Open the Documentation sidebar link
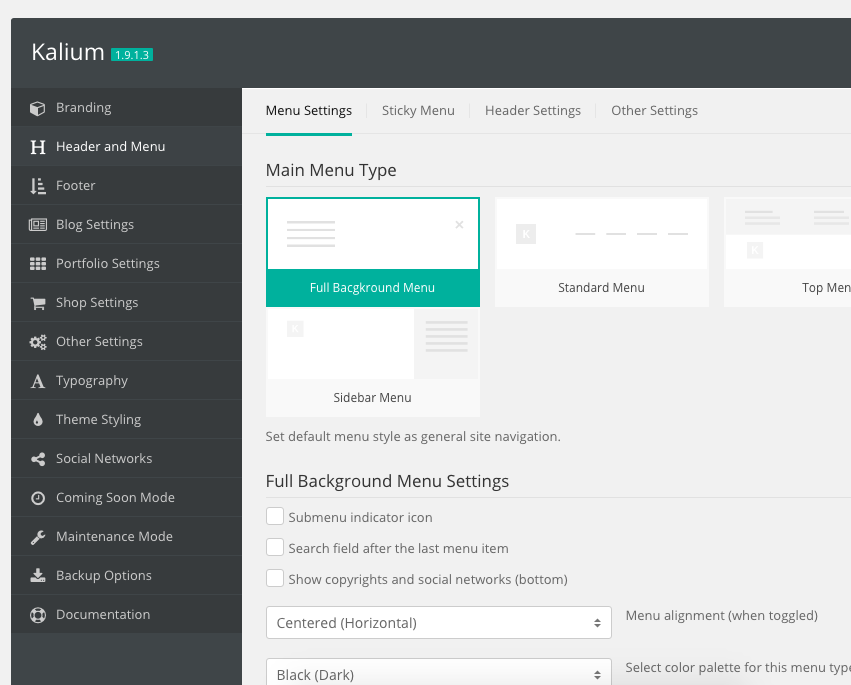The height and width of the screenshot is (685, 851). [x=102, y=615]
